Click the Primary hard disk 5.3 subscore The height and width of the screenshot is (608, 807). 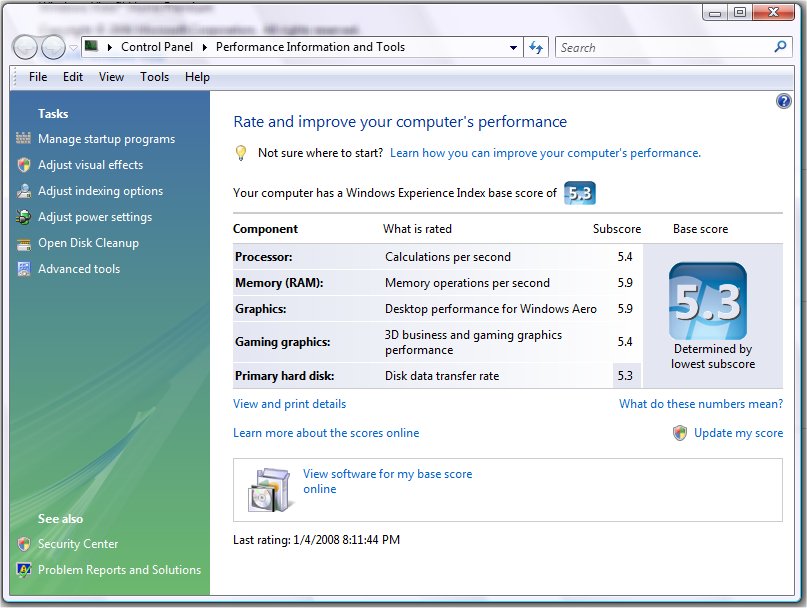pyautogui.click(x=625, y=376)
